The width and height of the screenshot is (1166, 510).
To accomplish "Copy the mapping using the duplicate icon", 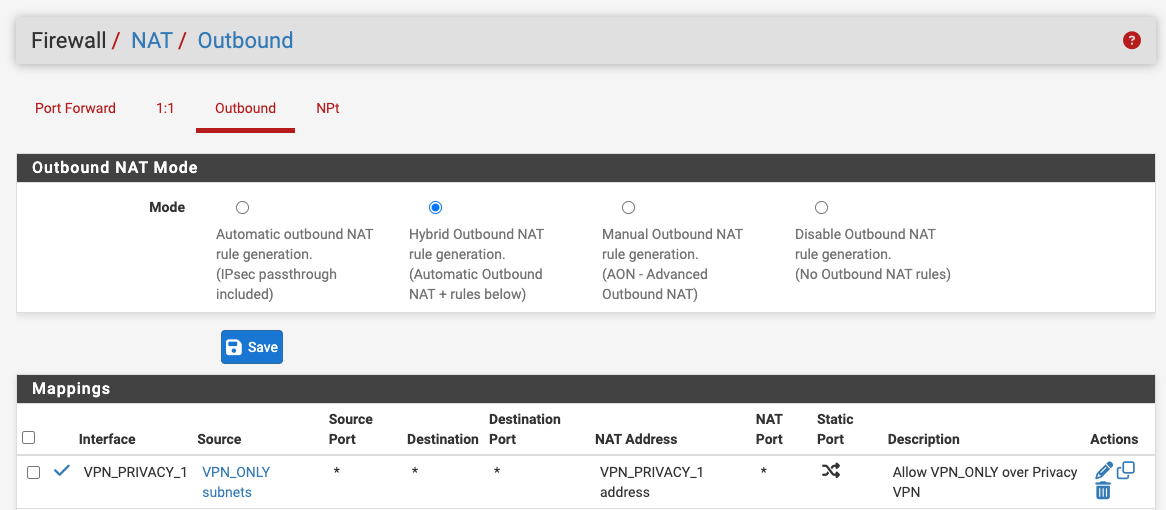I will click(1126, 471).
